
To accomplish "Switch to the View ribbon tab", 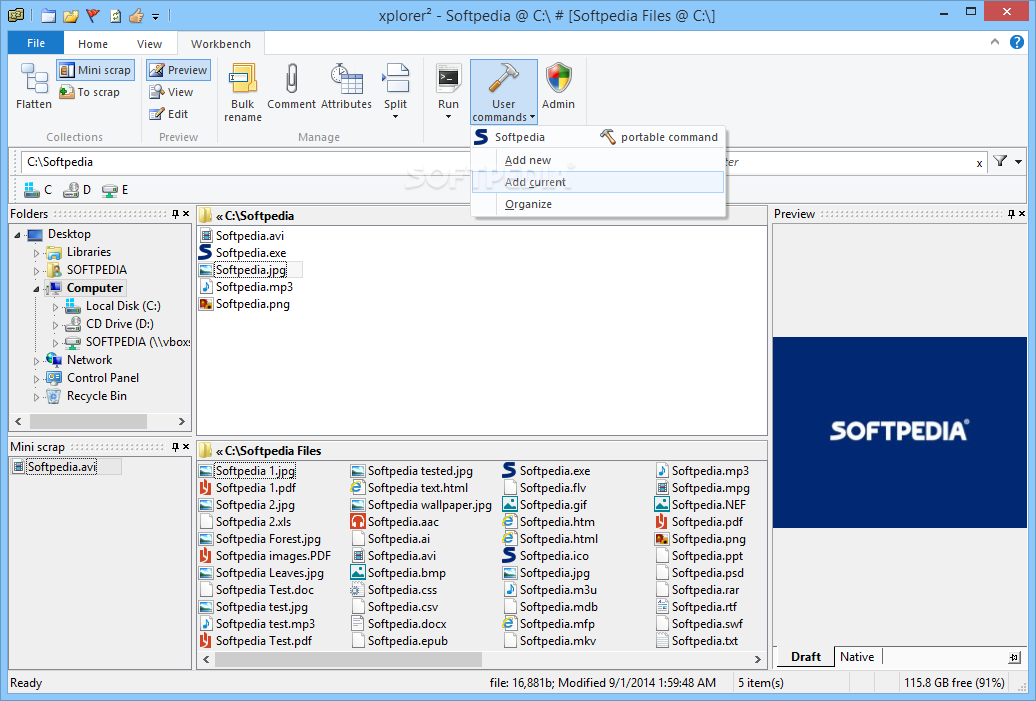I will [149, 44].
